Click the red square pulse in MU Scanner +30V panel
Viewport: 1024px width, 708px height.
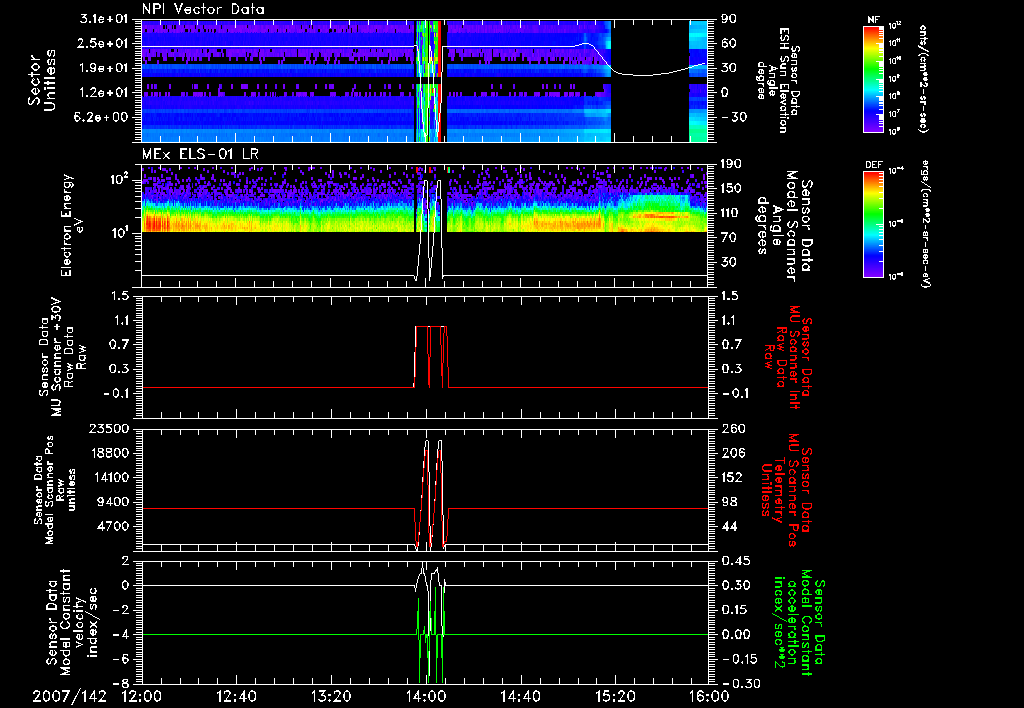click(431, 357)
